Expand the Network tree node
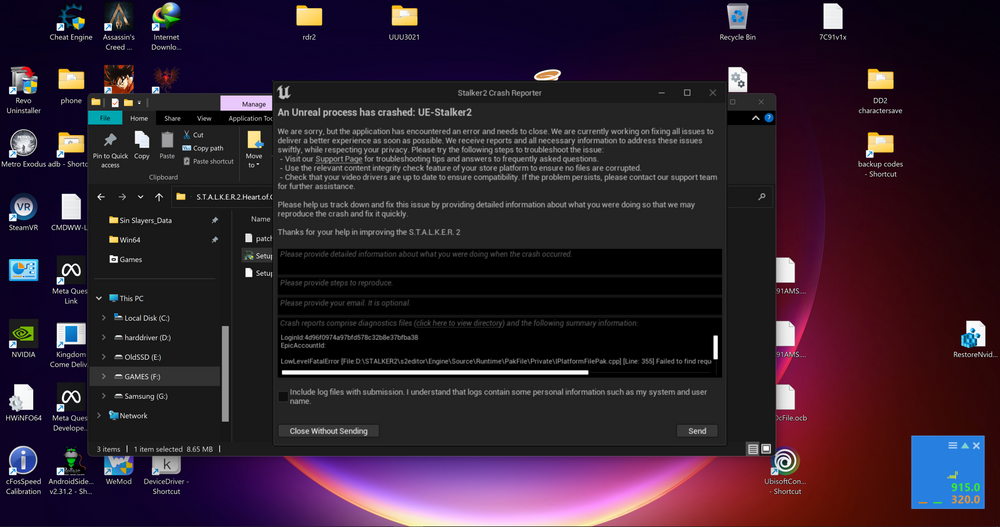 [x=99, y=415]
